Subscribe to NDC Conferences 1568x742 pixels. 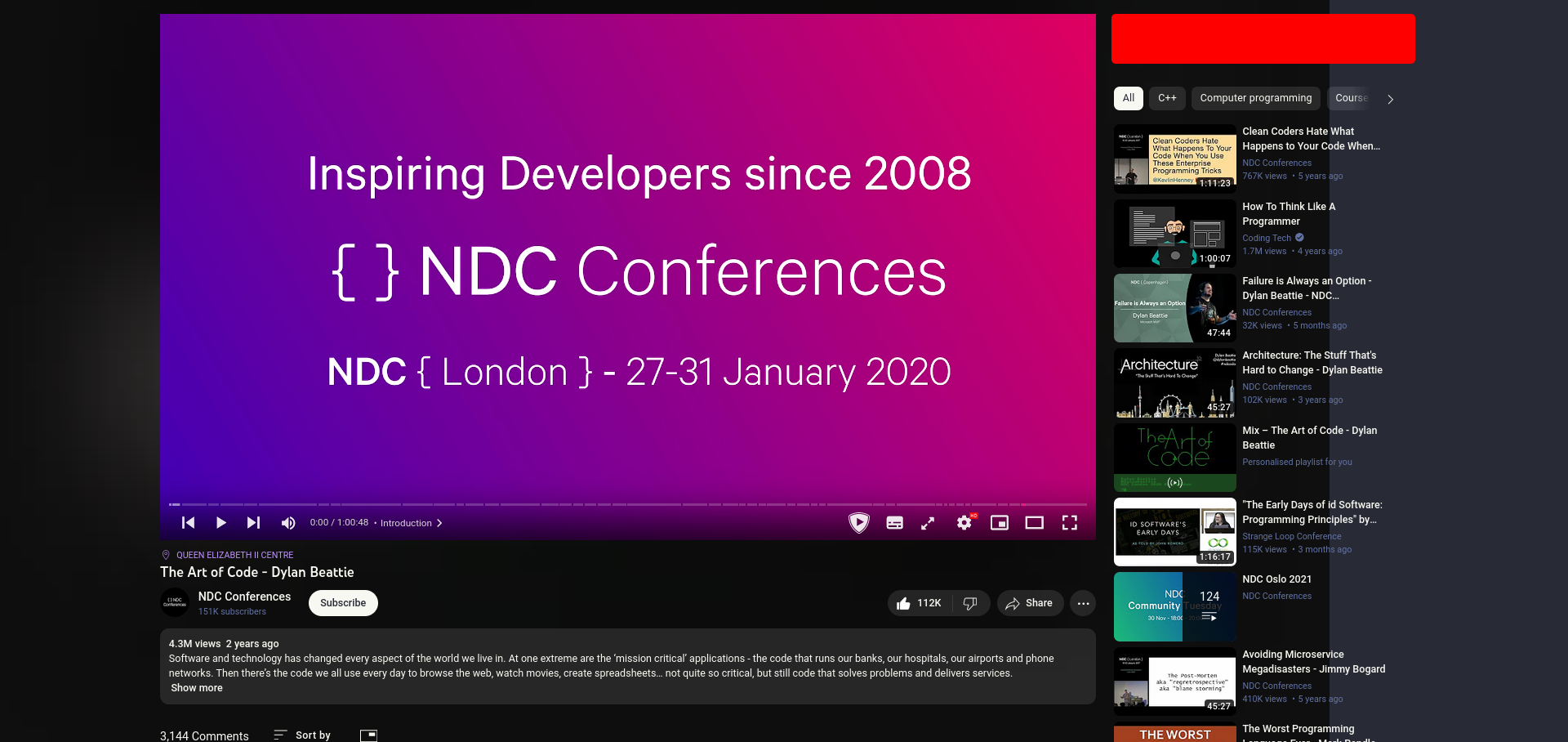point(343,603)
